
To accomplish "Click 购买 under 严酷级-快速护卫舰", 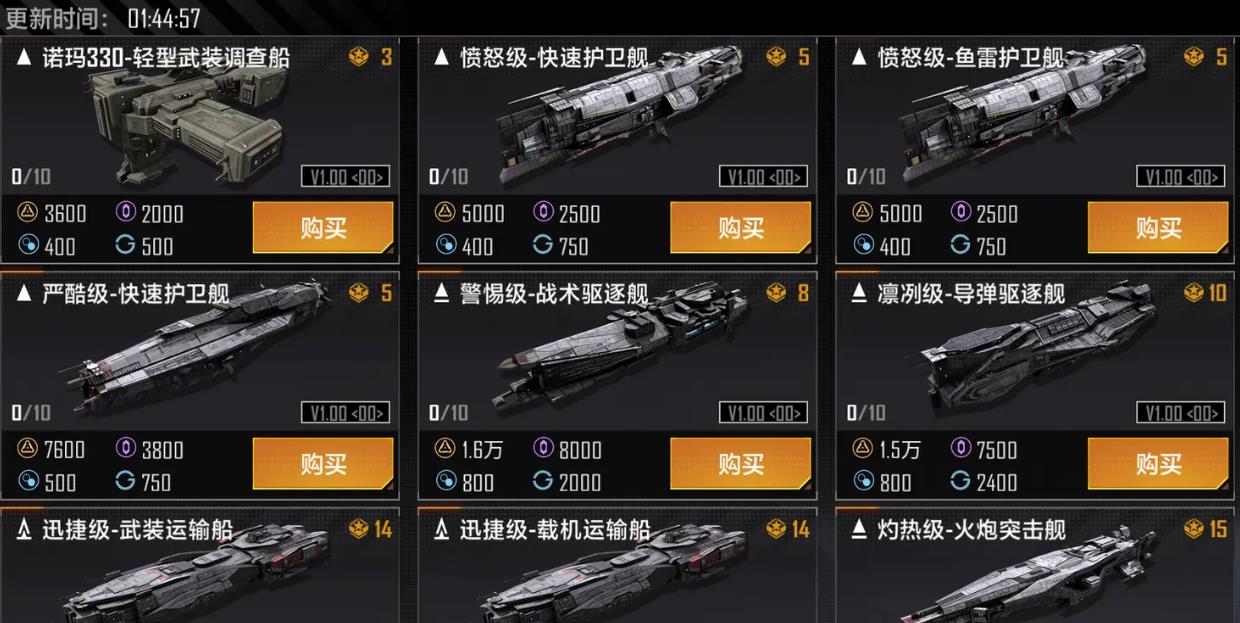I will (x=323, y=464).
